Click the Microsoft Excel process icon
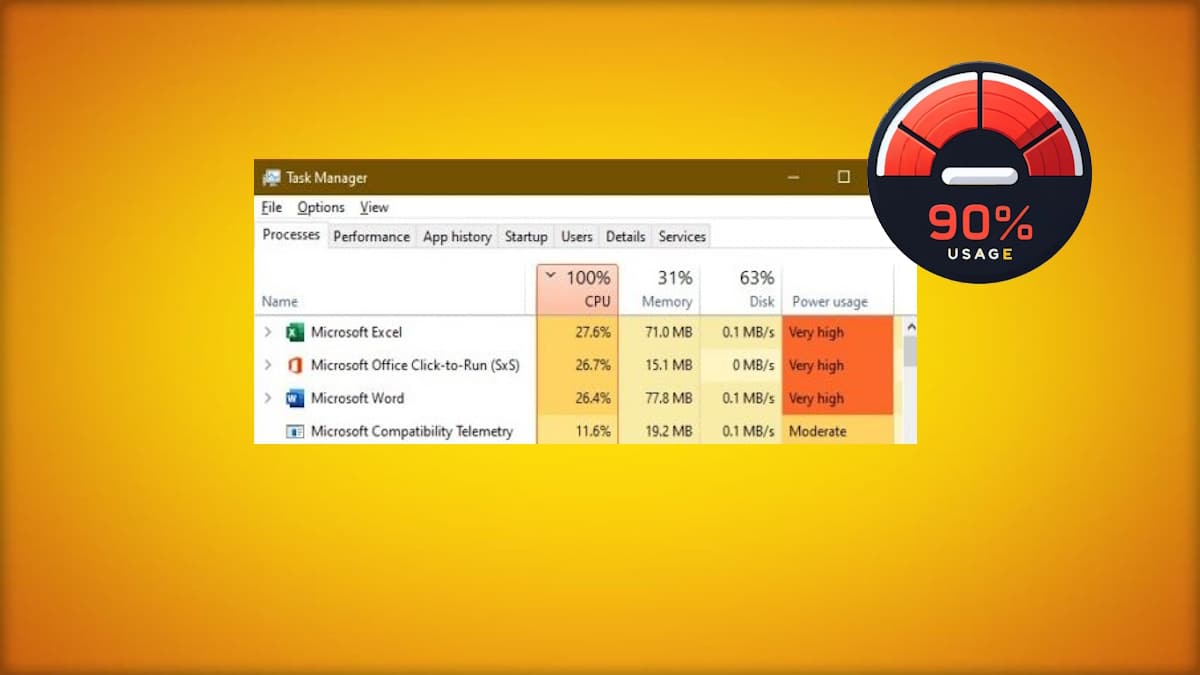The image size is (1200, 675). (x=295, y=332)
